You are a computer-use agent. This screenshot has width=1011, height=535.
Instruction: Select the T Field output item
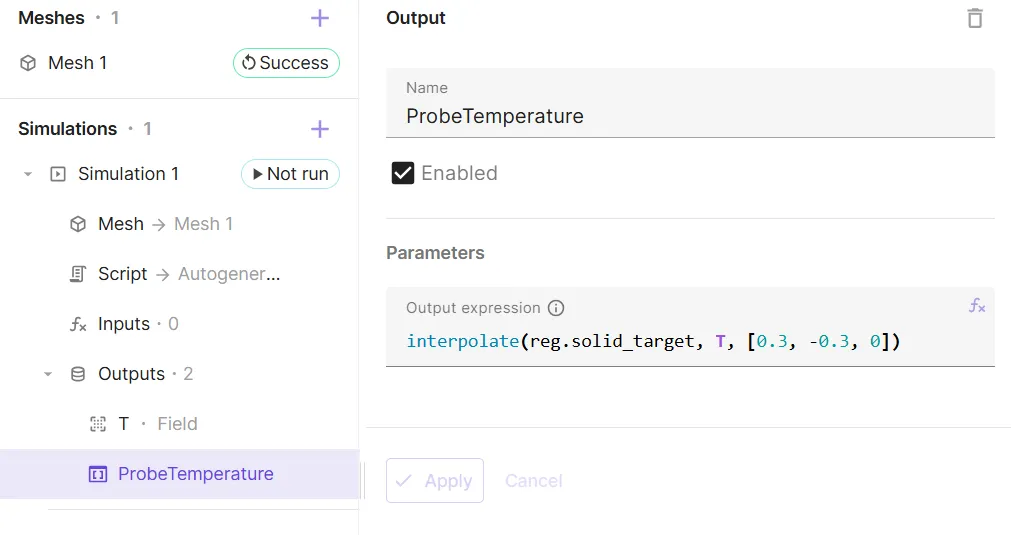pyautogui.click(x=179, y=424)
